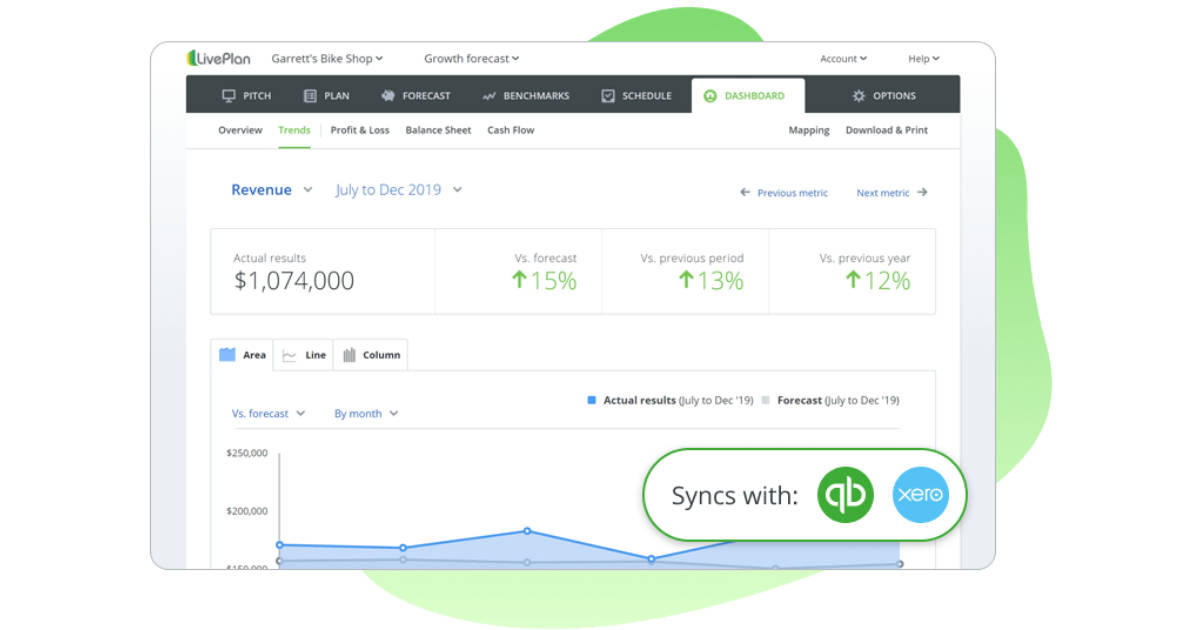The width and height of the screenshot is (1200, 630).
Task: Open the Growth forecast dropdown
Action: point(471,58)
